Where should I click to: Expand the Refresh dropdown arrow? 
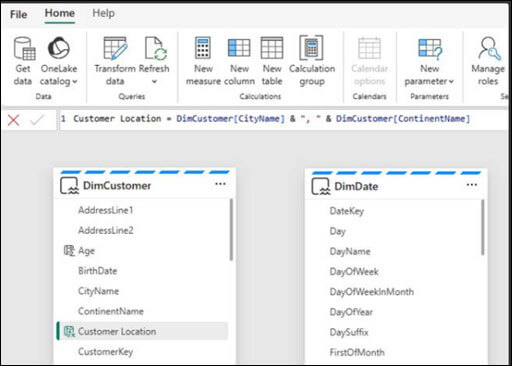point(154,82)
